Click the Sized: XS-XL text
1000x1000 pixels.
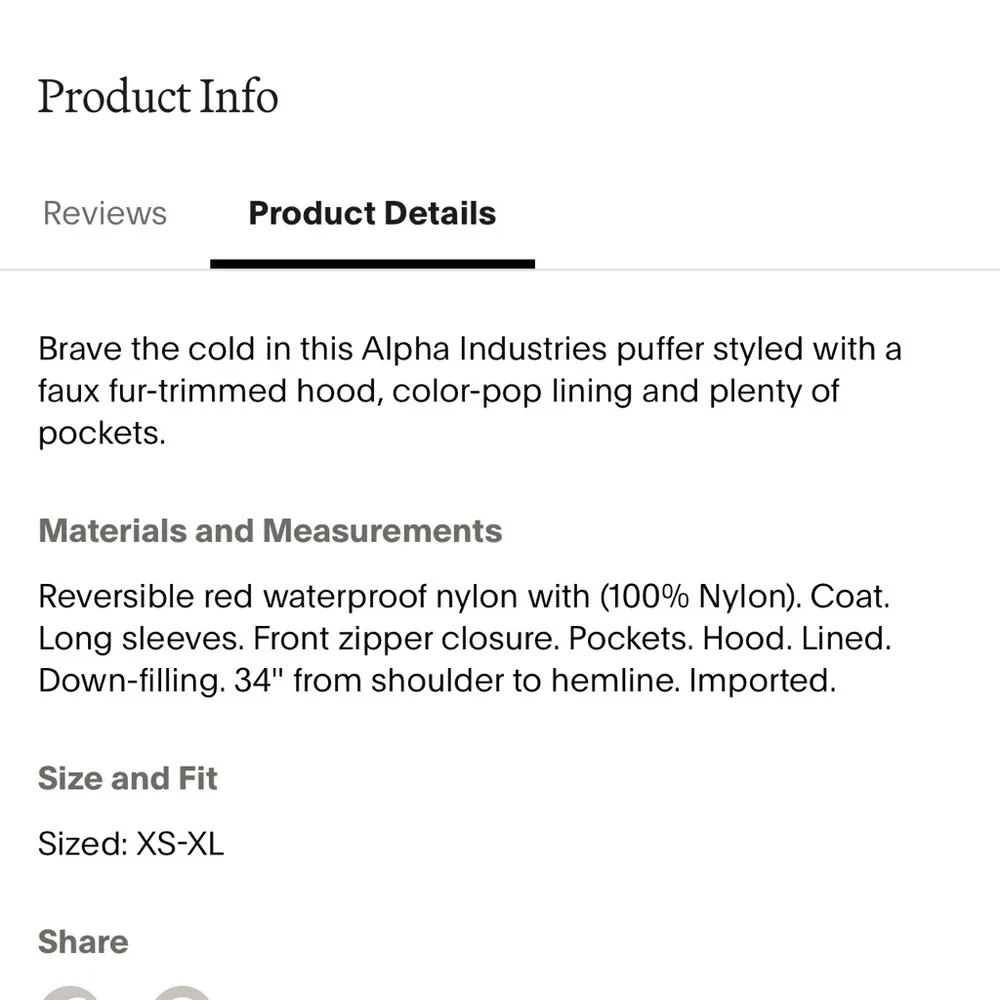point(131,844)
